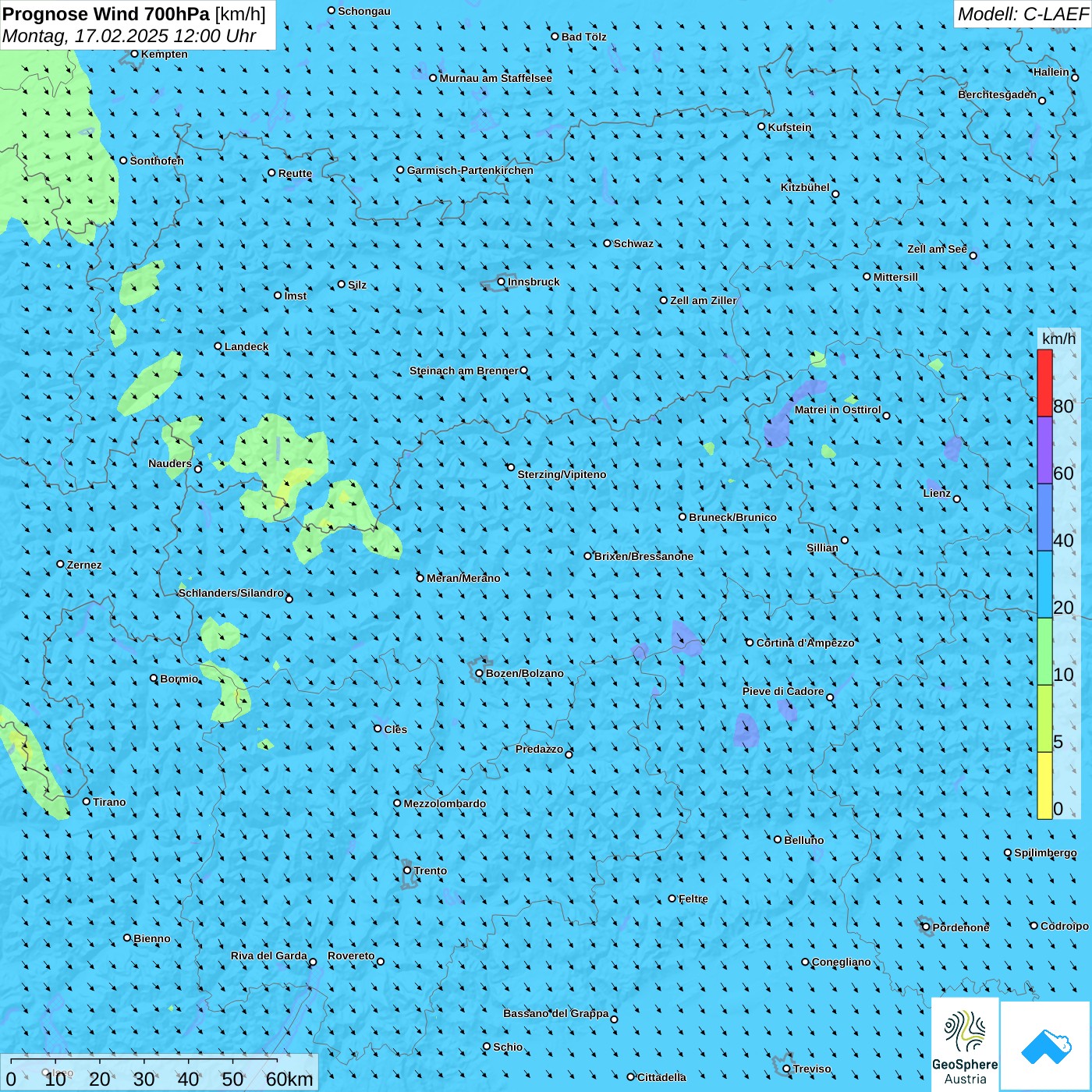Screen dimensions: 1092x1092
Task: Click the 'Zell am Ziller' label
Action: (x=704, y=300)
